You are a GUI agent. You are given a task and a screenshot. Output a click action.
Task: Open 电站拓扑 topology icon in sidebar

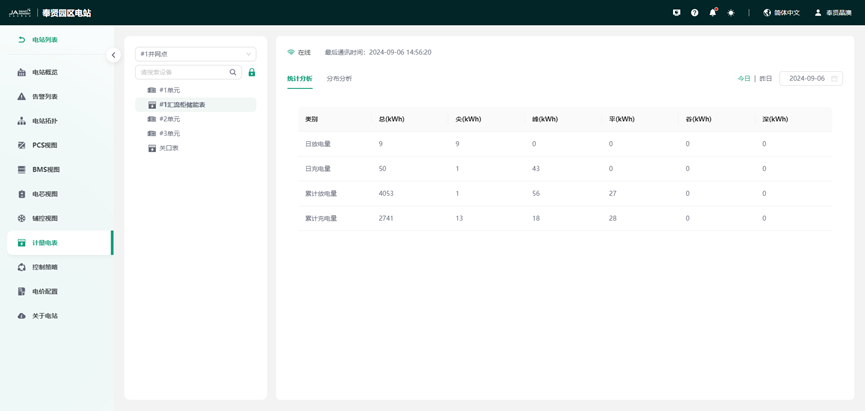[x=22, y=121]
